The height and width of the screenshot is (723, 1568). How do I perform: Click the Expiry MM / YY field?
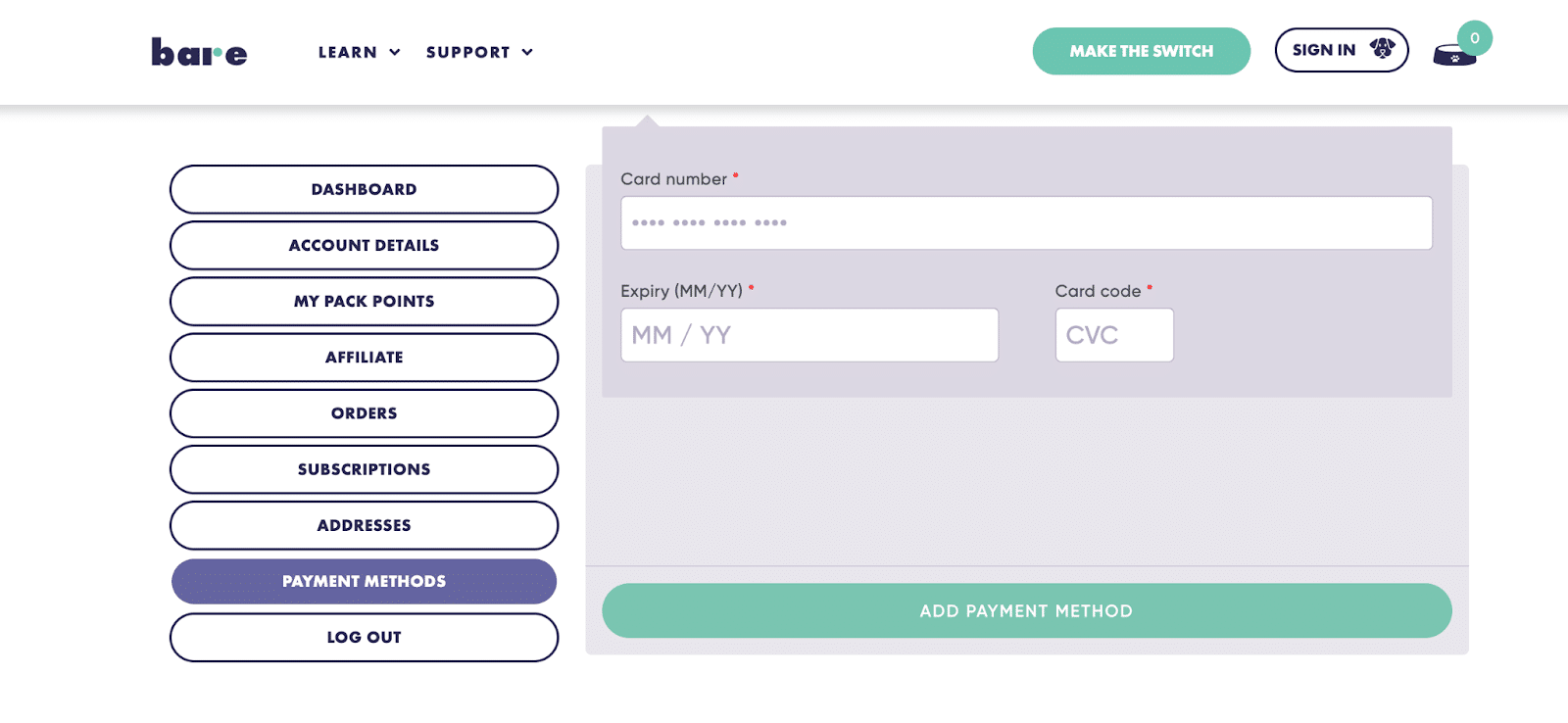tap(809, 335)
